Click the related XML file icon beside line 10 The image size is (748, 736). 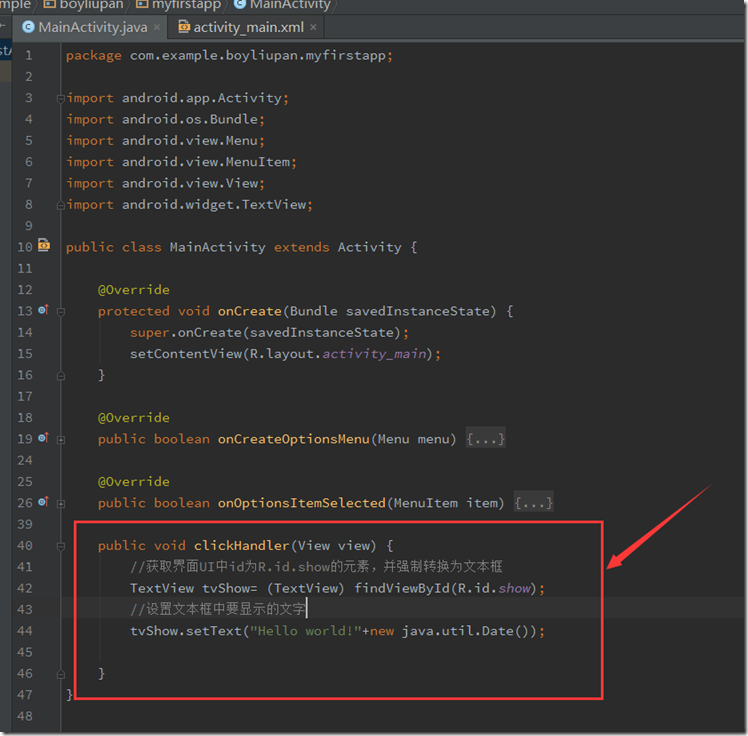point(44,246)
